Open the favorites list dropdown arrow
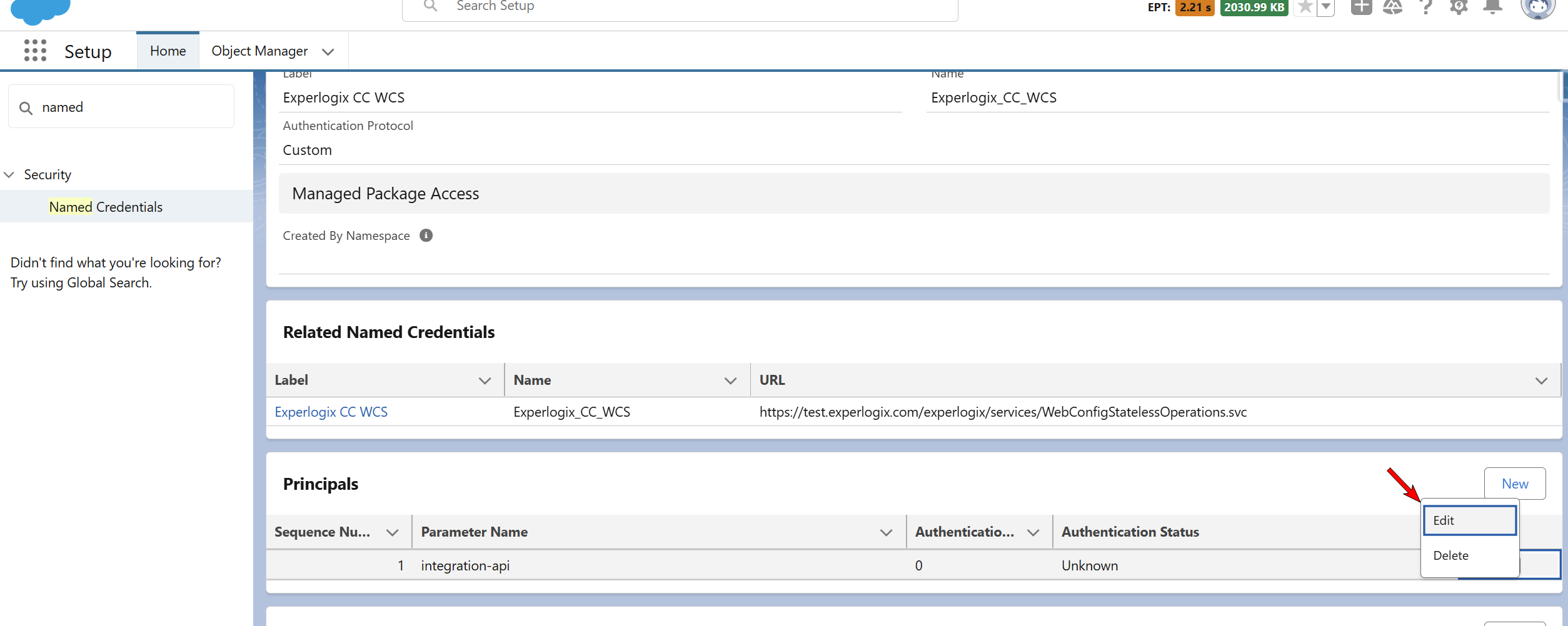This screenshot has width=1568, height=626. pos(1325,7)
